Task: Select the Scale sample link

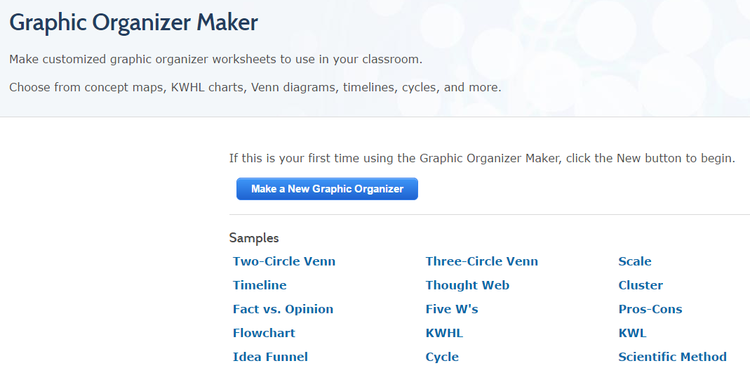Action: point(635,262)
